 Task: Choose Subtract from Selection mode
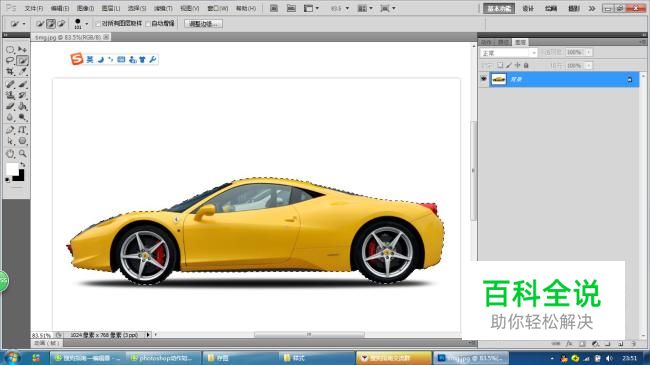(61, 24)
